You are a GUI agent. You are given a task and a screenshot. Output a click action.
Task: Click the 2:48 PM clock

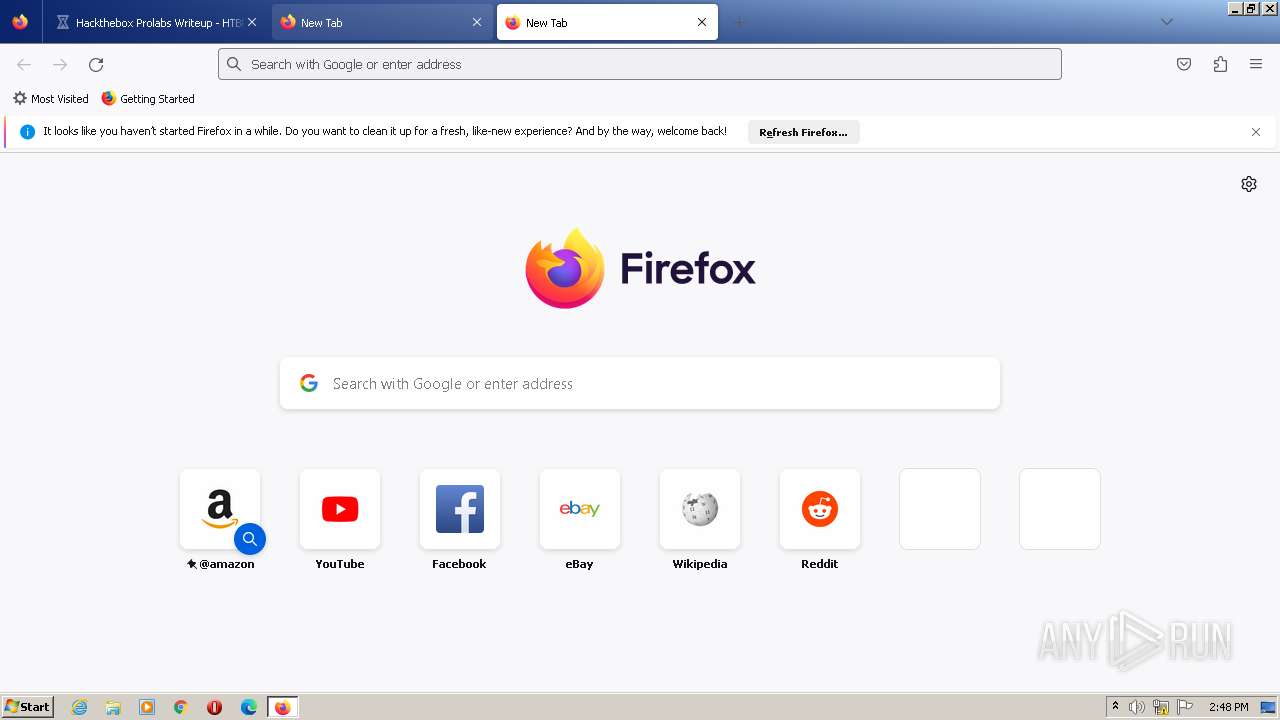click(x=1228, y=707)
